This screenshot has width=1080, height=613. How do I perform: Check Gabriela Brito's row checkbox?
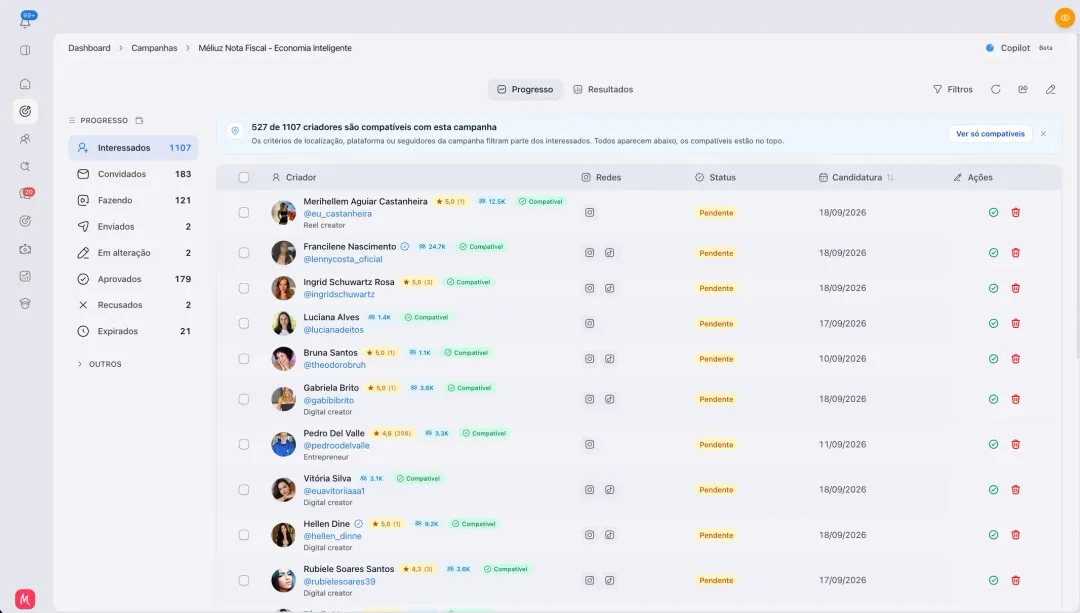(x=244, y=399)
